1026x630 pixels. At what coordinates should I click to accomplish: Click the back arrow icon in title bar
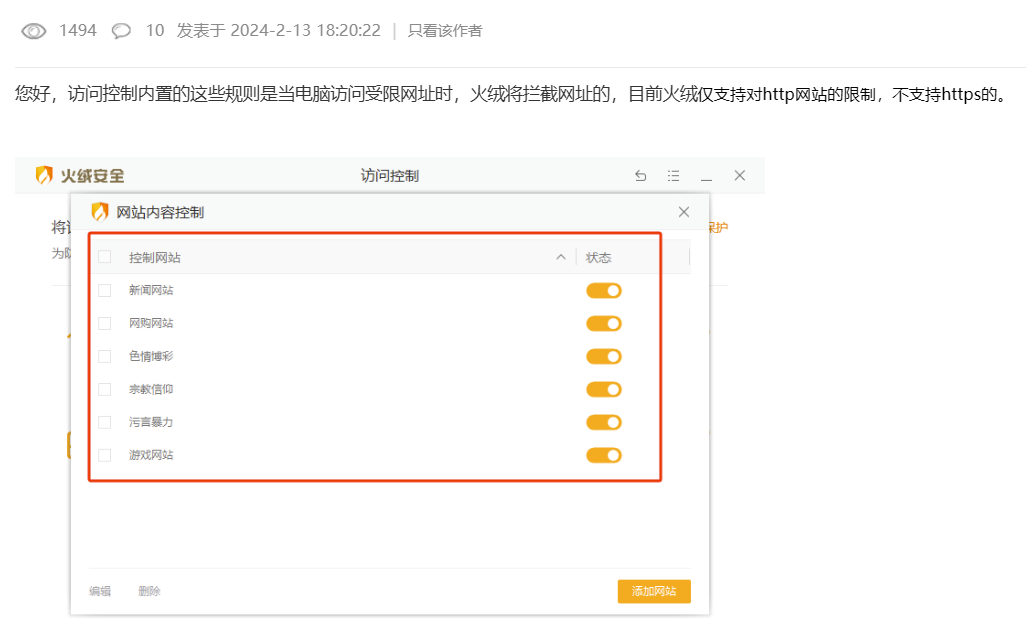point(641,176)
